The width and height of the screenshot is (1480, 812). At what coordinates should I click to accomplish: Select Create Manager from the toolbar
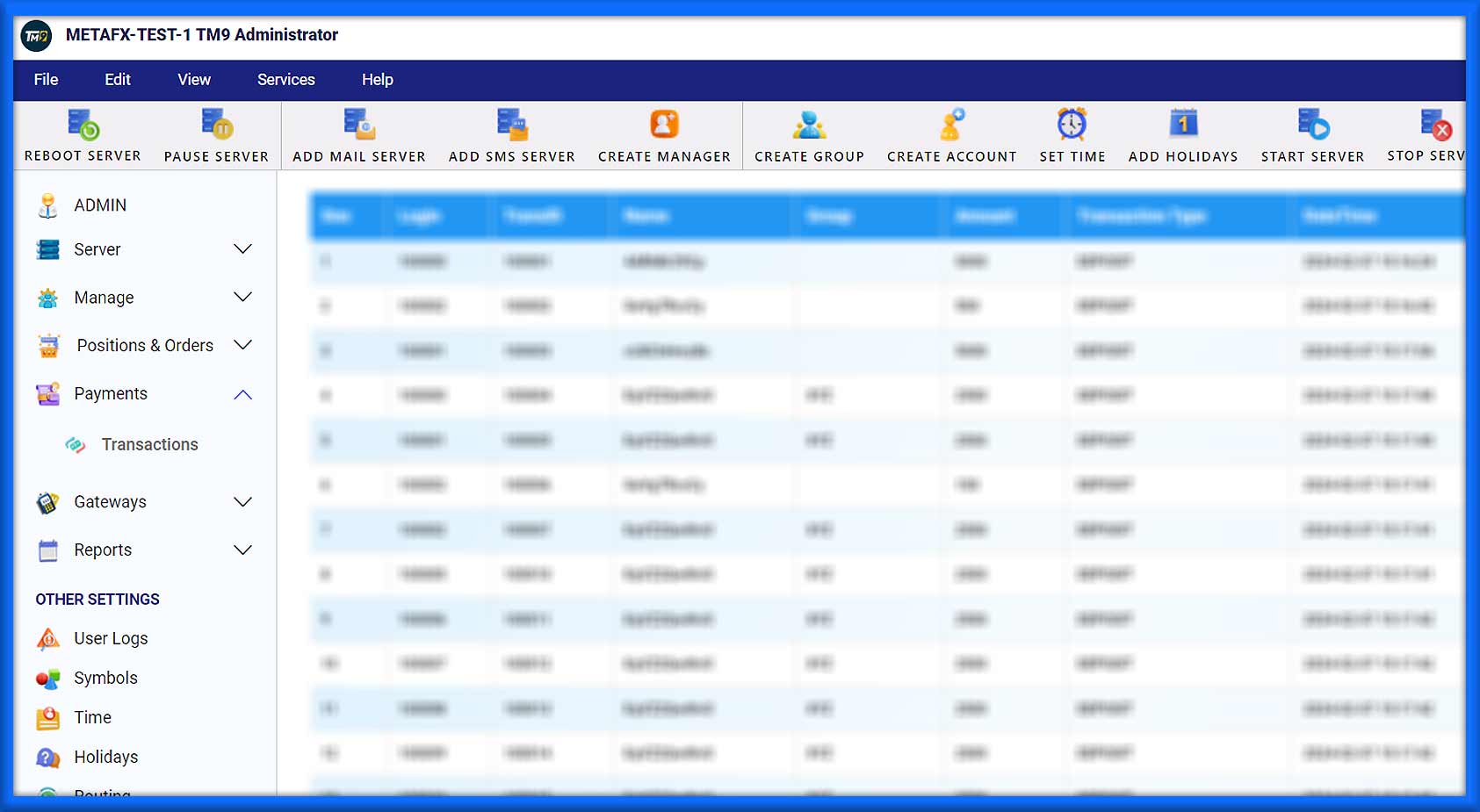[x=664, y=124]
